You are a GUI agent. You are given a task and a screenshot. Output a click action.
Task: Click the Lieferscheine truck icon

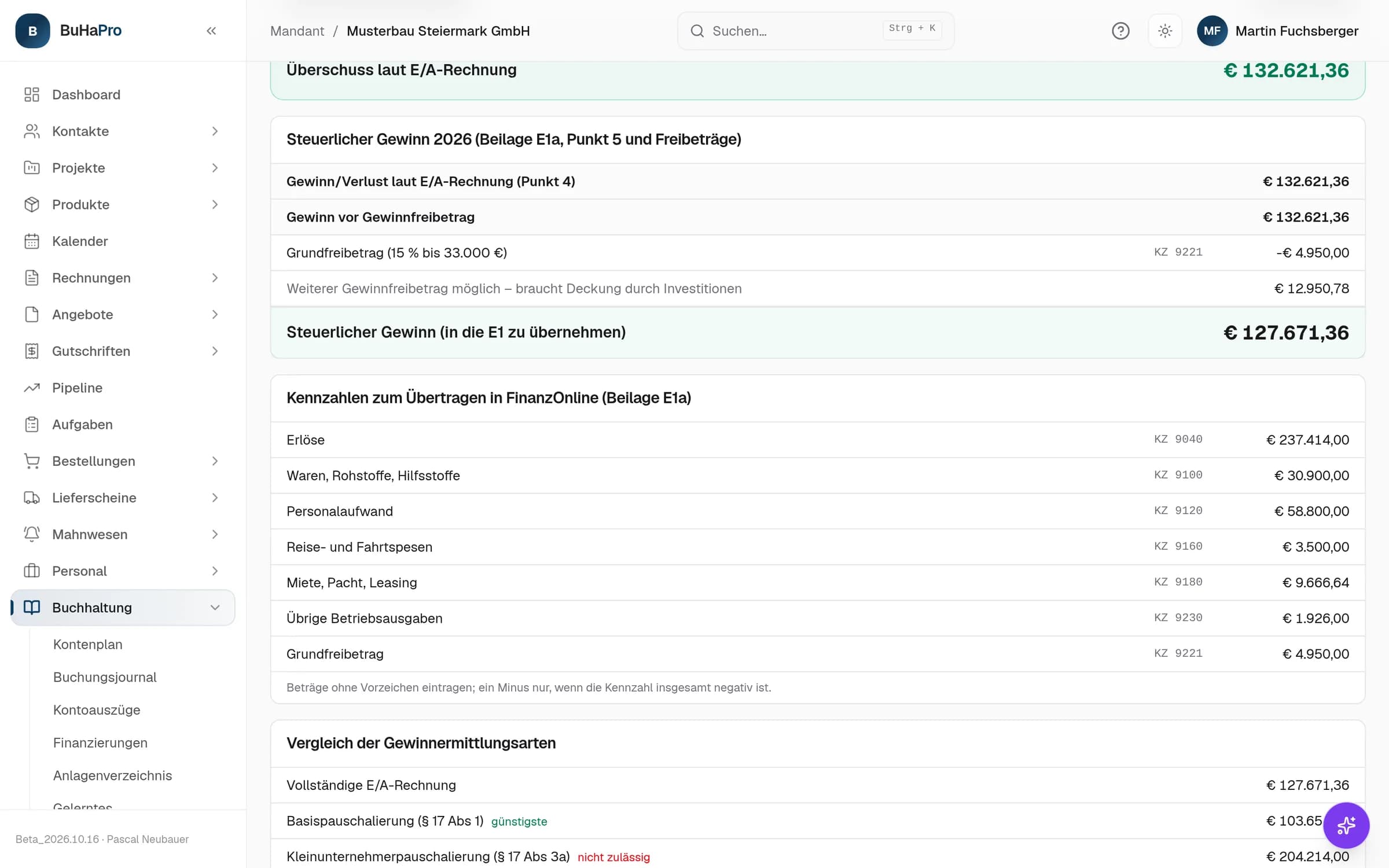pos(32,498)
